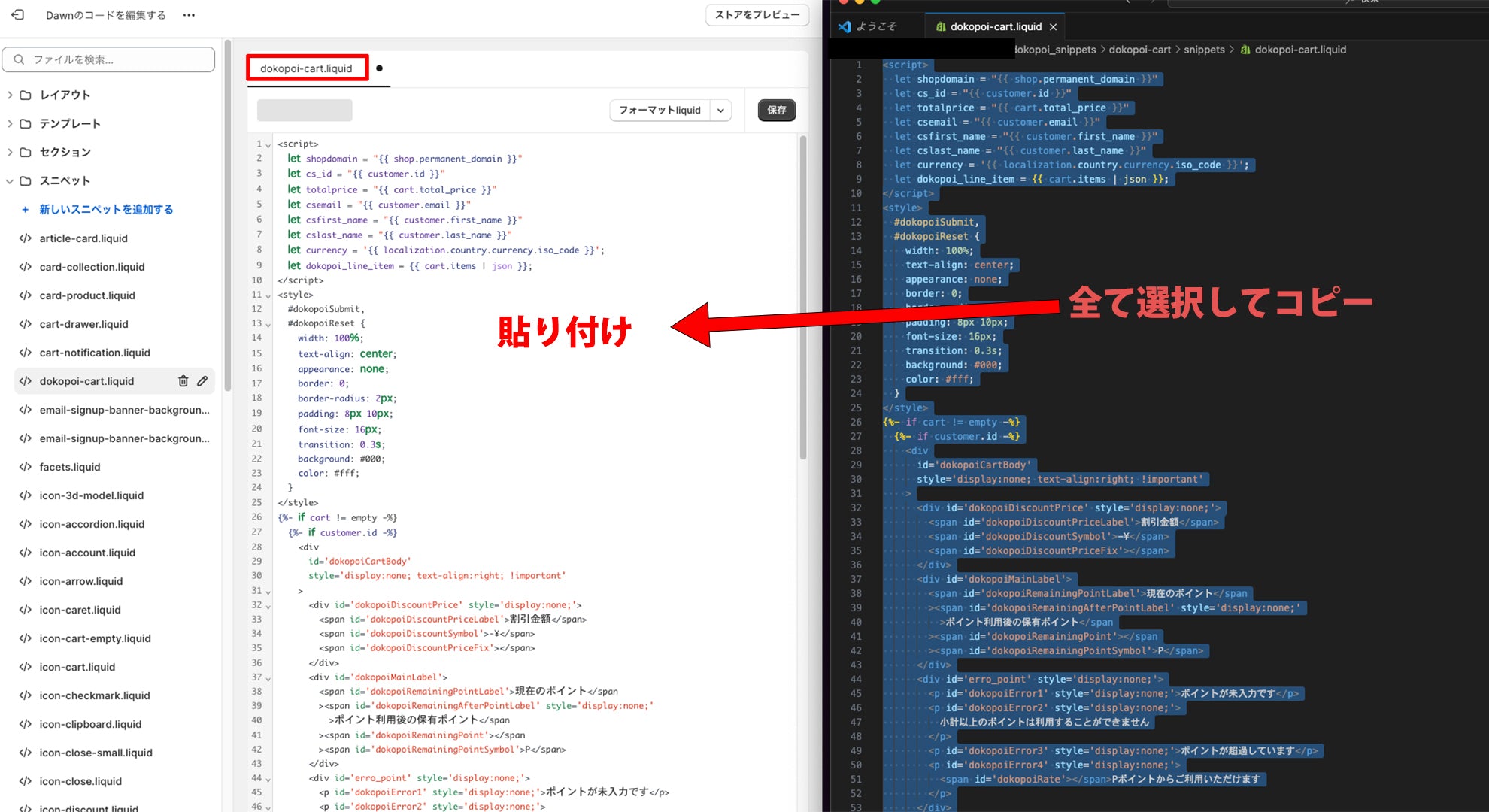Open card-product.liquid file
The width and height of the screenshot is (1489, 812).
click(x=87, y=295)
